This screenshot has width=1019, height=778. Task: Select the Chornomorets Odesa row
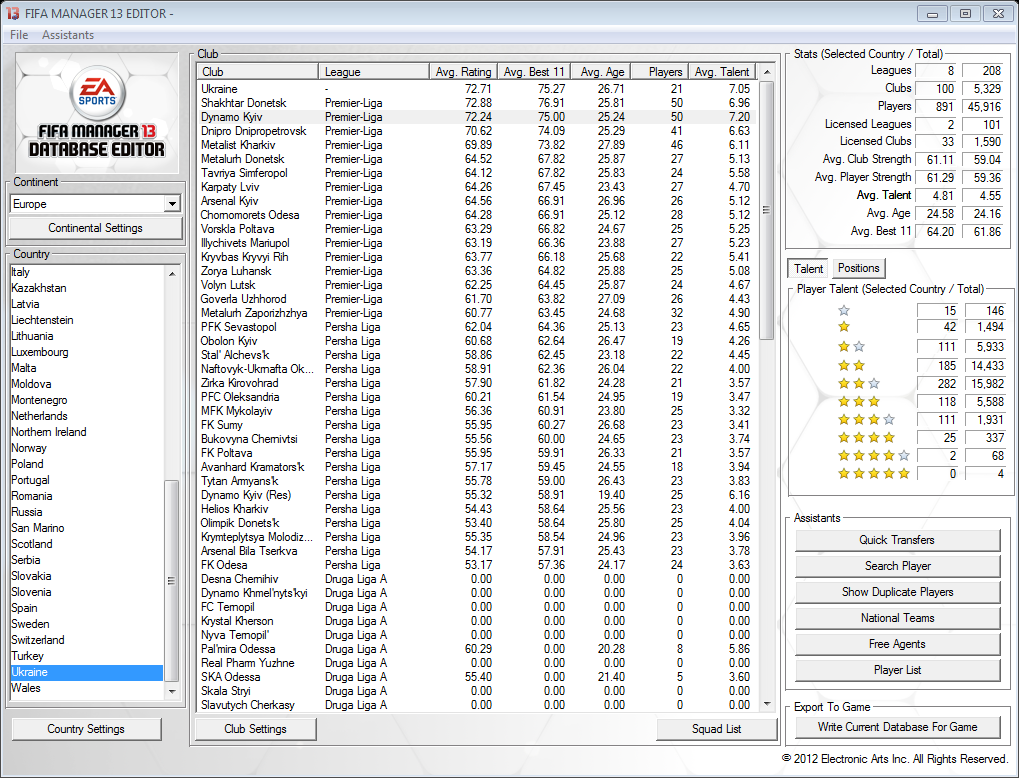[478, 214]
